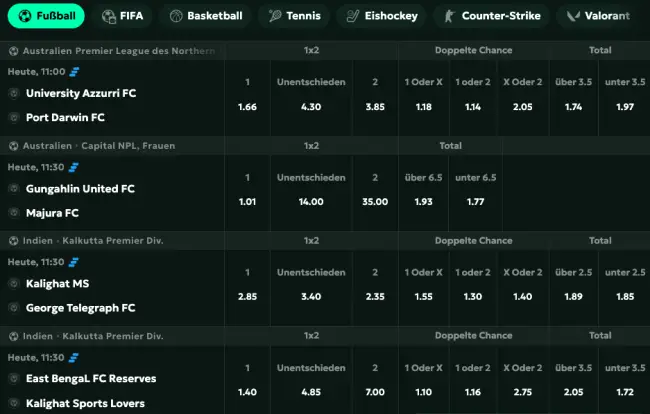
Task: Open the George Telegraph FC match
Action: [80, 308]
